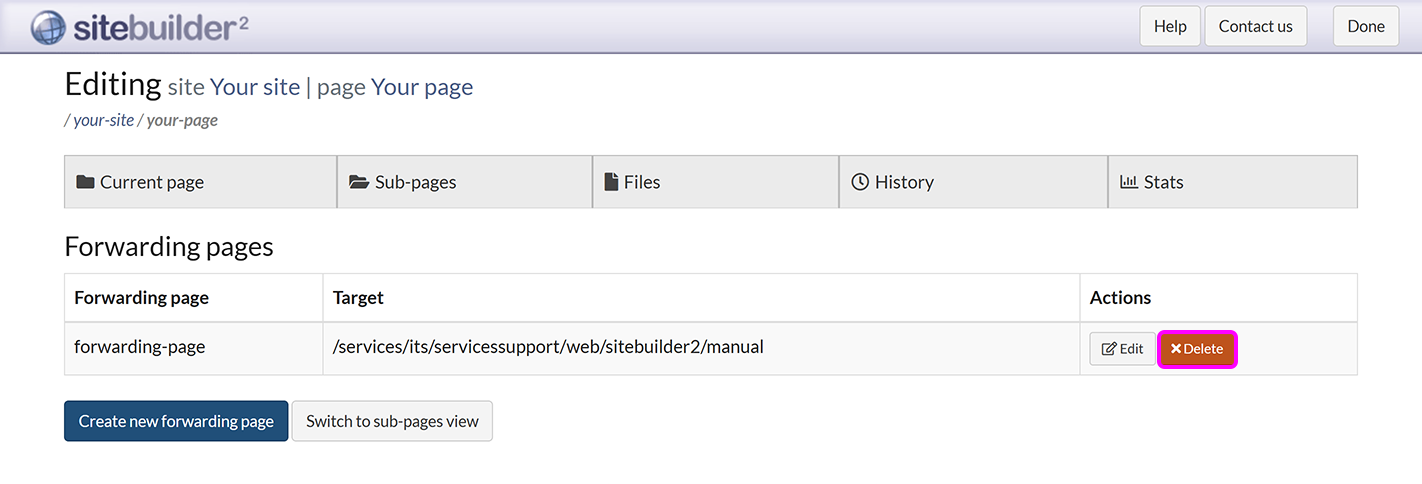
Task: Click the sitebuilder globe logo icon
Action: tap(48, 27)
